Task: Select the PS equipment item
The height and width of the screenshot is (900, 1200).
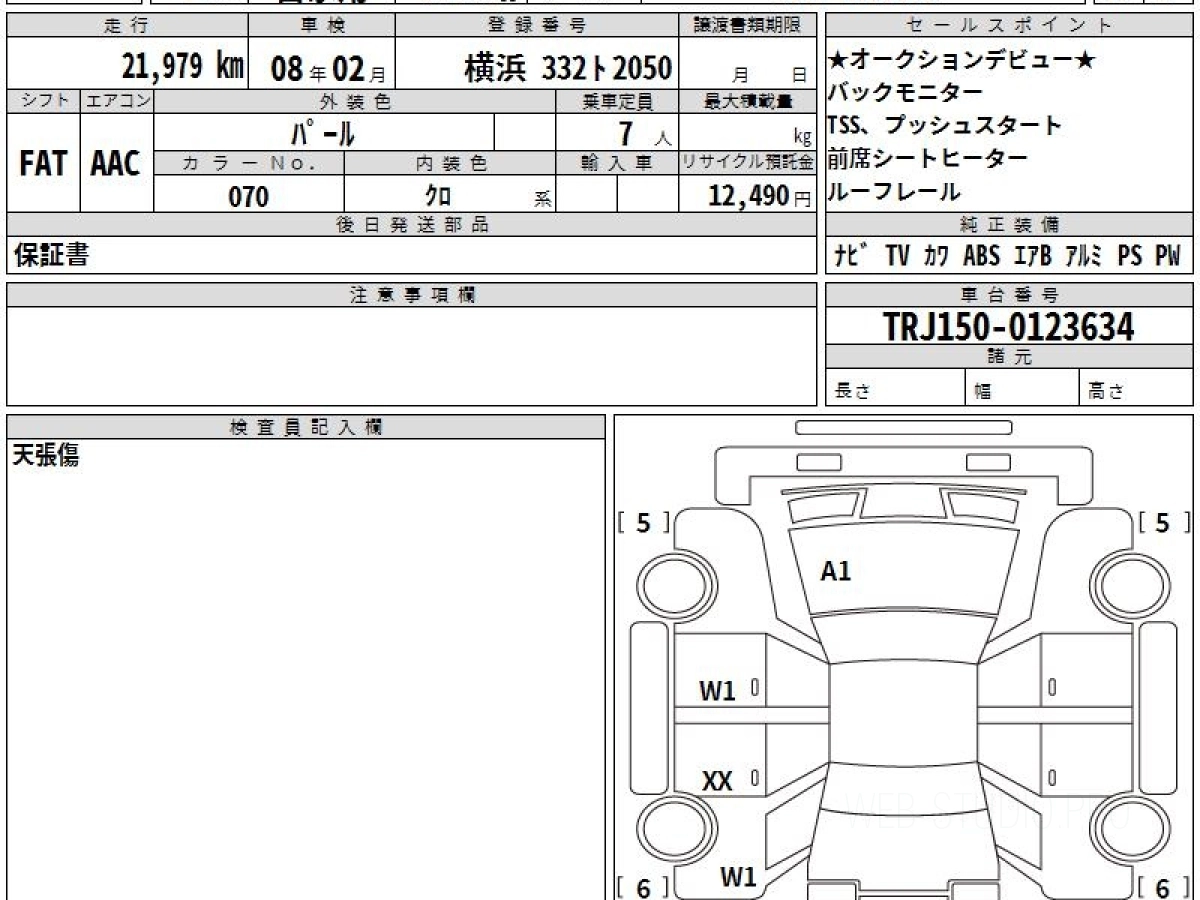Action: coord(1130,257)
